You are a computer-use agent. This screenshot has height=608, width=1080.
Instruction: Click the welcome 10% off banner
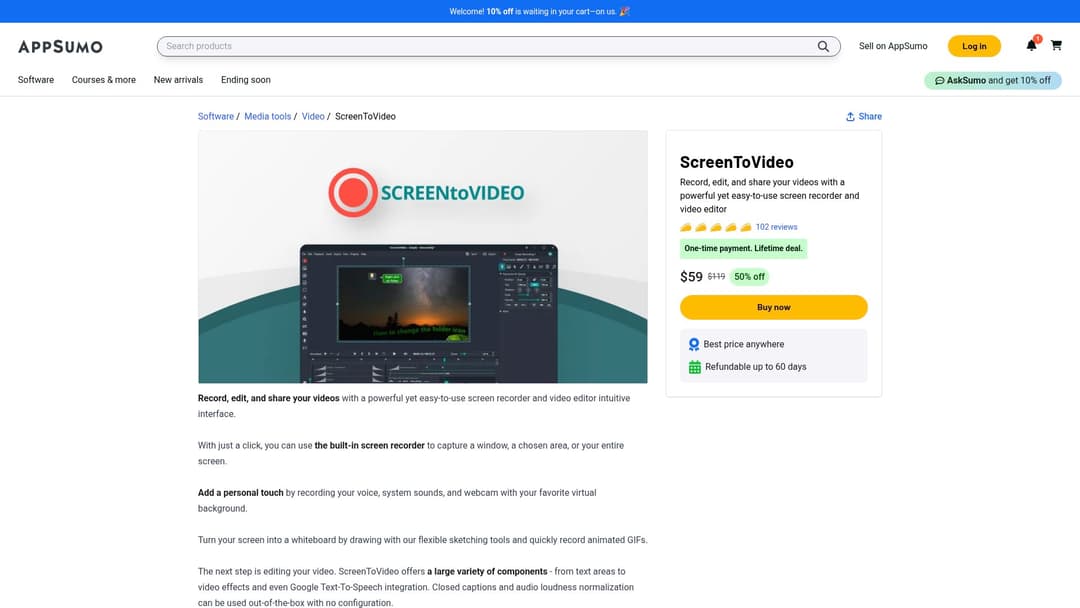pos(540,11)
